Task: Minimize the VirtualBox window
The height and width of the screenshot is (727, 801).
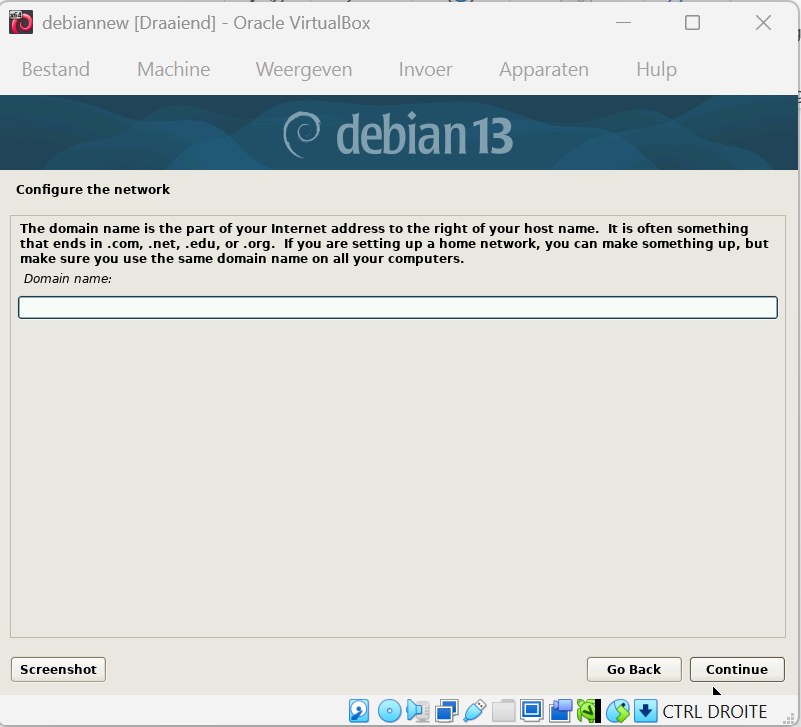Action: [623, 22]
